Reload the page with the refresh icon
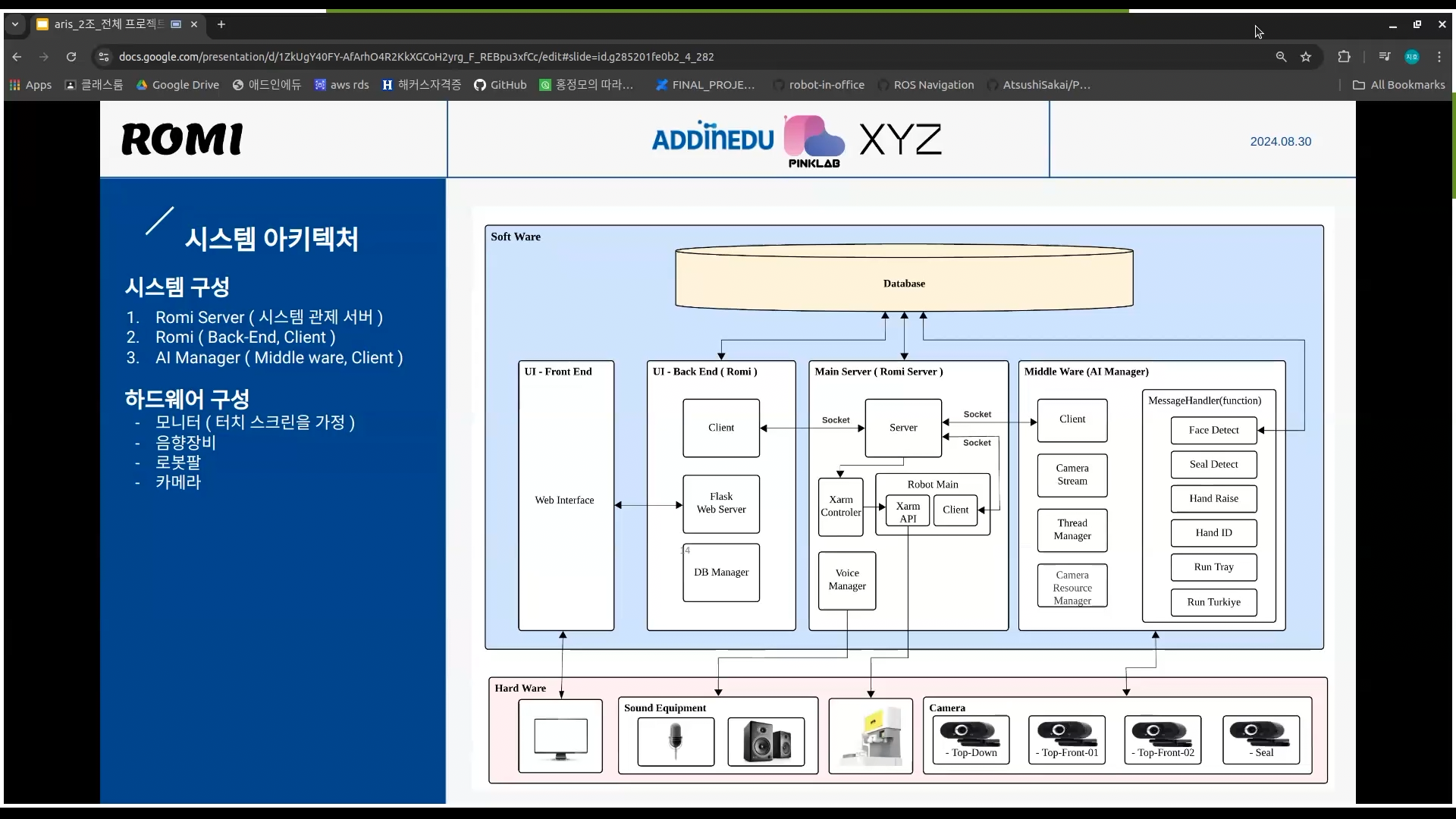The width and height of the screenshot is (1456, 819). pos(71,57)
